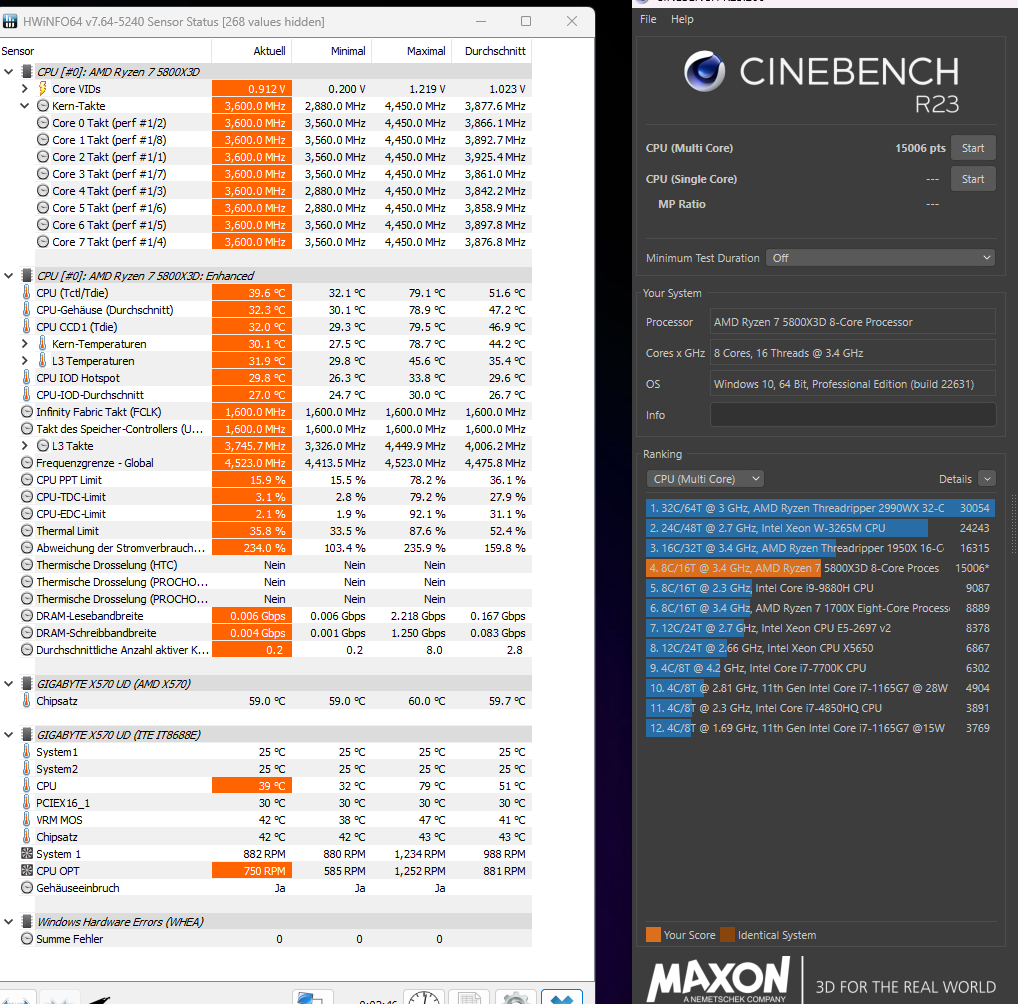
Task: Click the Sensor column header
Action: (105, 51)
